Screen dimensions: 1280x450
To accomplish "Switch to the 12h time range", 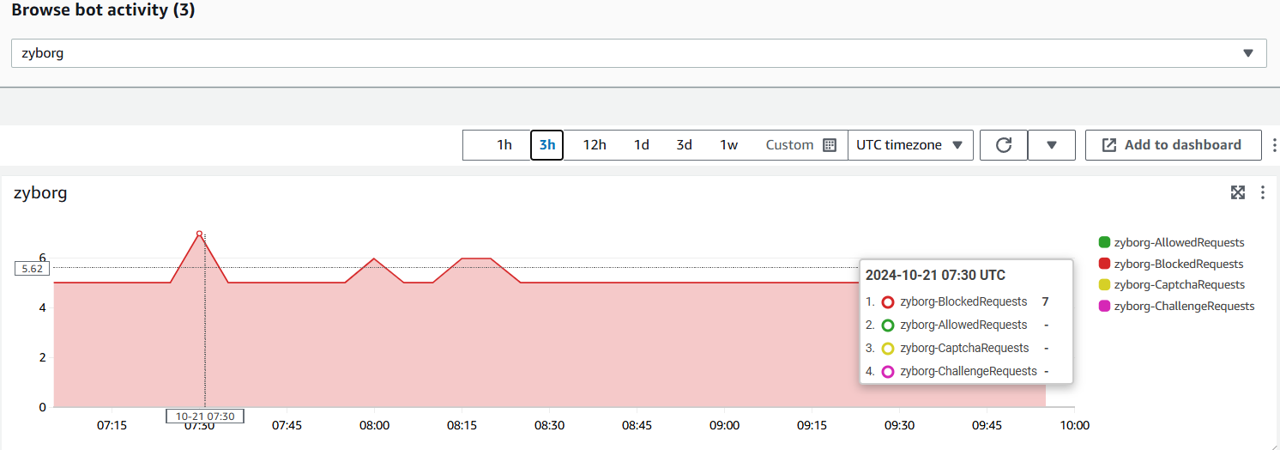I will 594,145.
